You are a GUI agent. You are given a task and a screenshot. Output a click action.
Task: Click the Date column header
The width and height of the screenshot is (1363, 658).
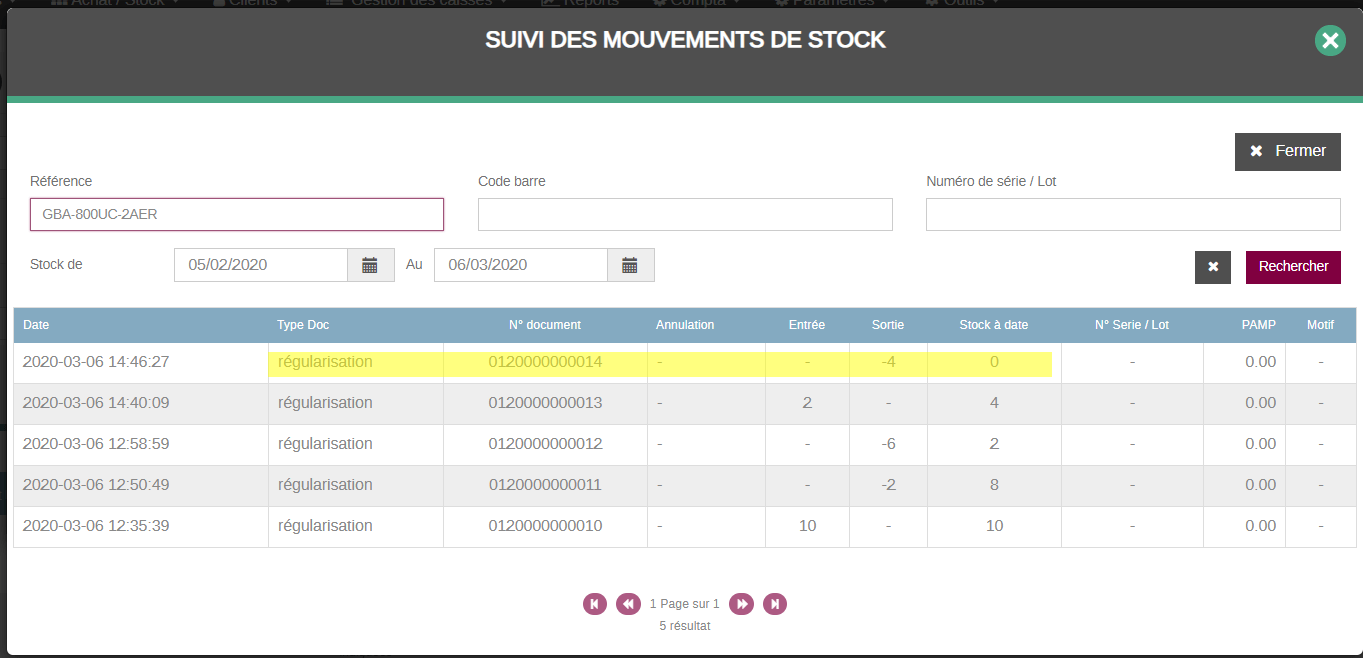[x=36, y=325]
